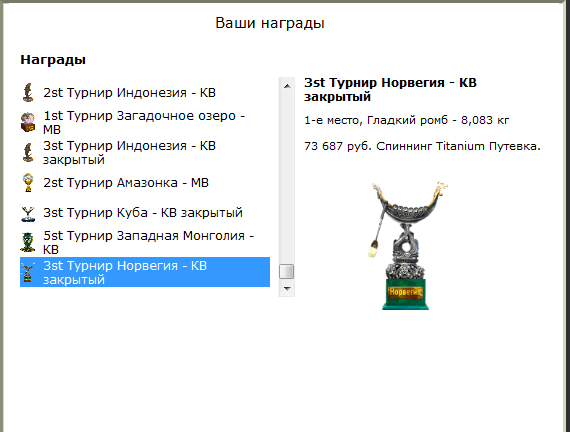Click the awards list scrollbar up arrow
The width and height of the screenshot is (570, 432).
click(x=287, y=86)
